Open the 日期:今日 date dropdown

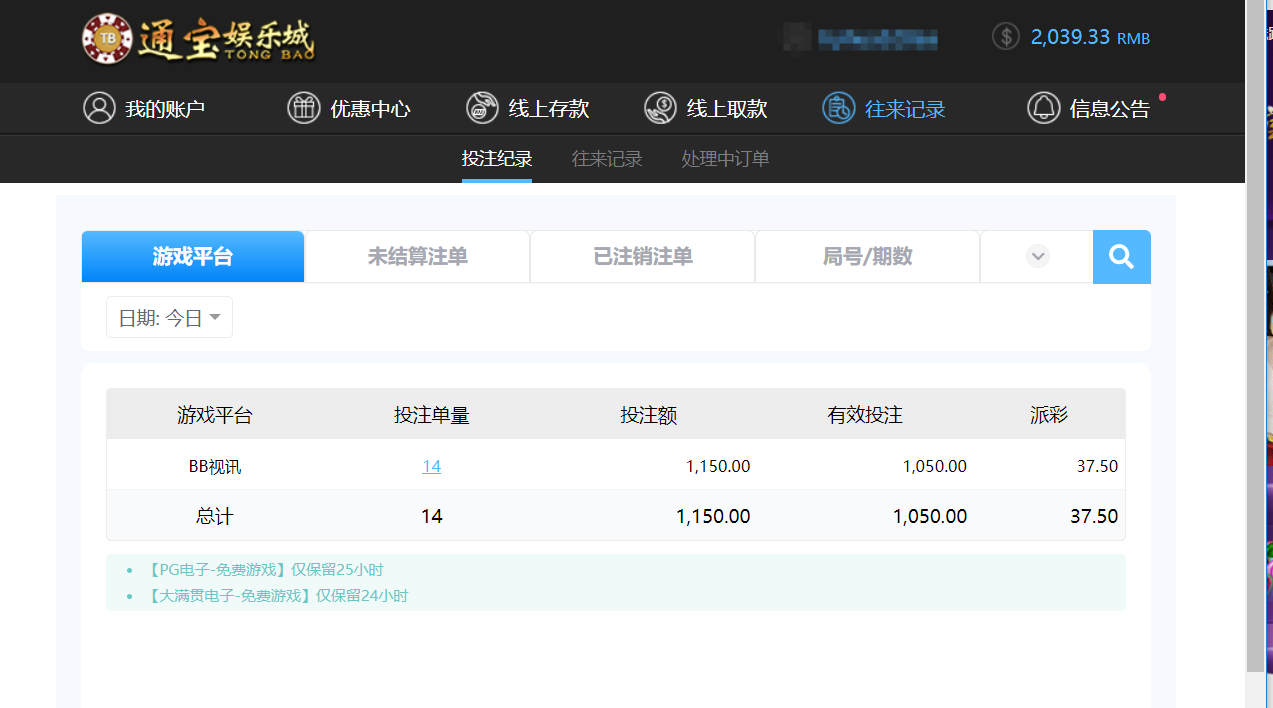[x=169, y=317]
